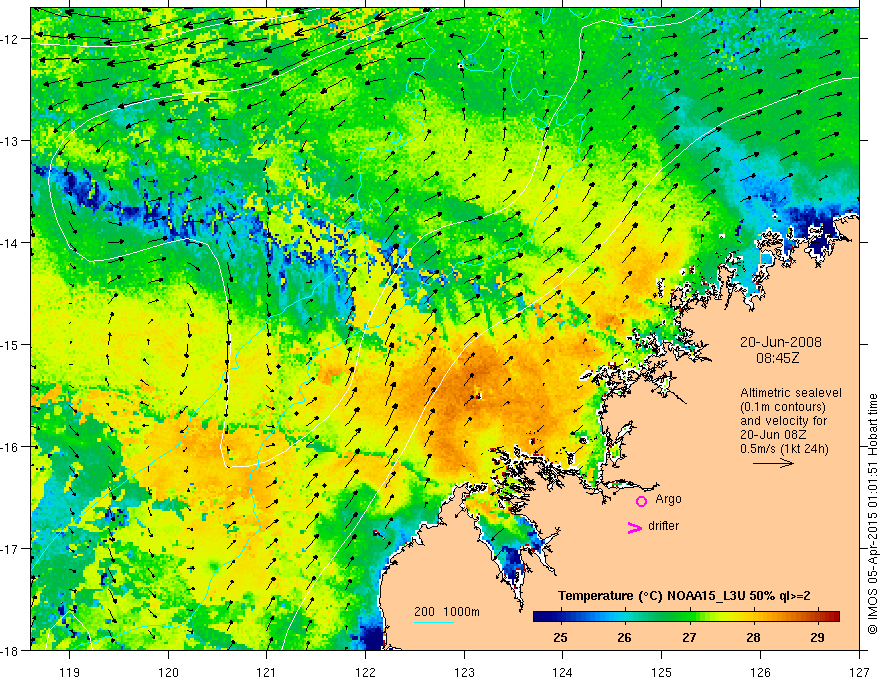
Task: Click longitude axis label '127'
Action: coord(859,672)
